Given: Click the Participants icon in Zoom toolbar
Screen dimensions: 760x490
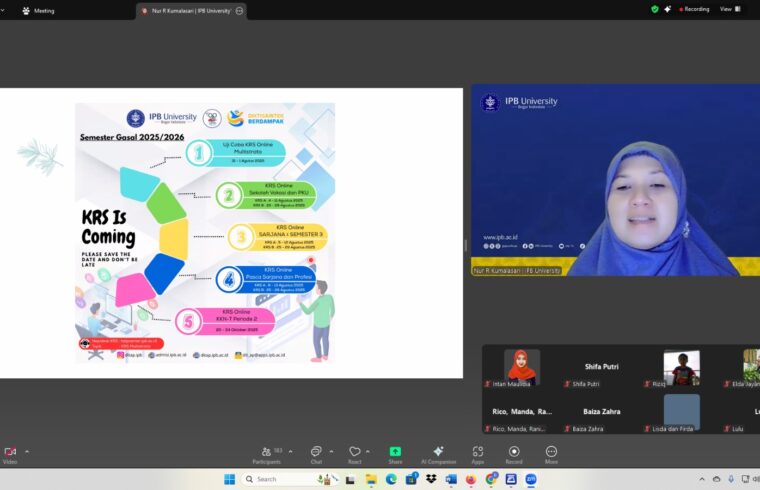Looking at the screenshot, I should coord(265,452).
